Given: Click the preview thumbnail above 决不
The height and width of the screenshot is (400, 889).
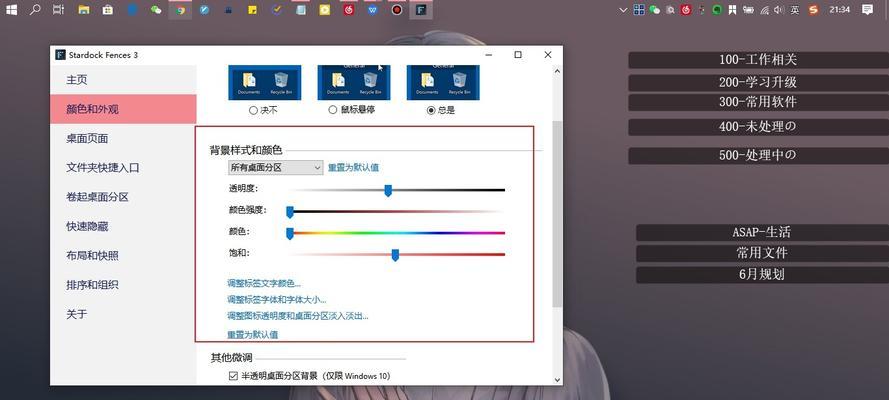Looking at the screenshot, I should tap(265, 83).
